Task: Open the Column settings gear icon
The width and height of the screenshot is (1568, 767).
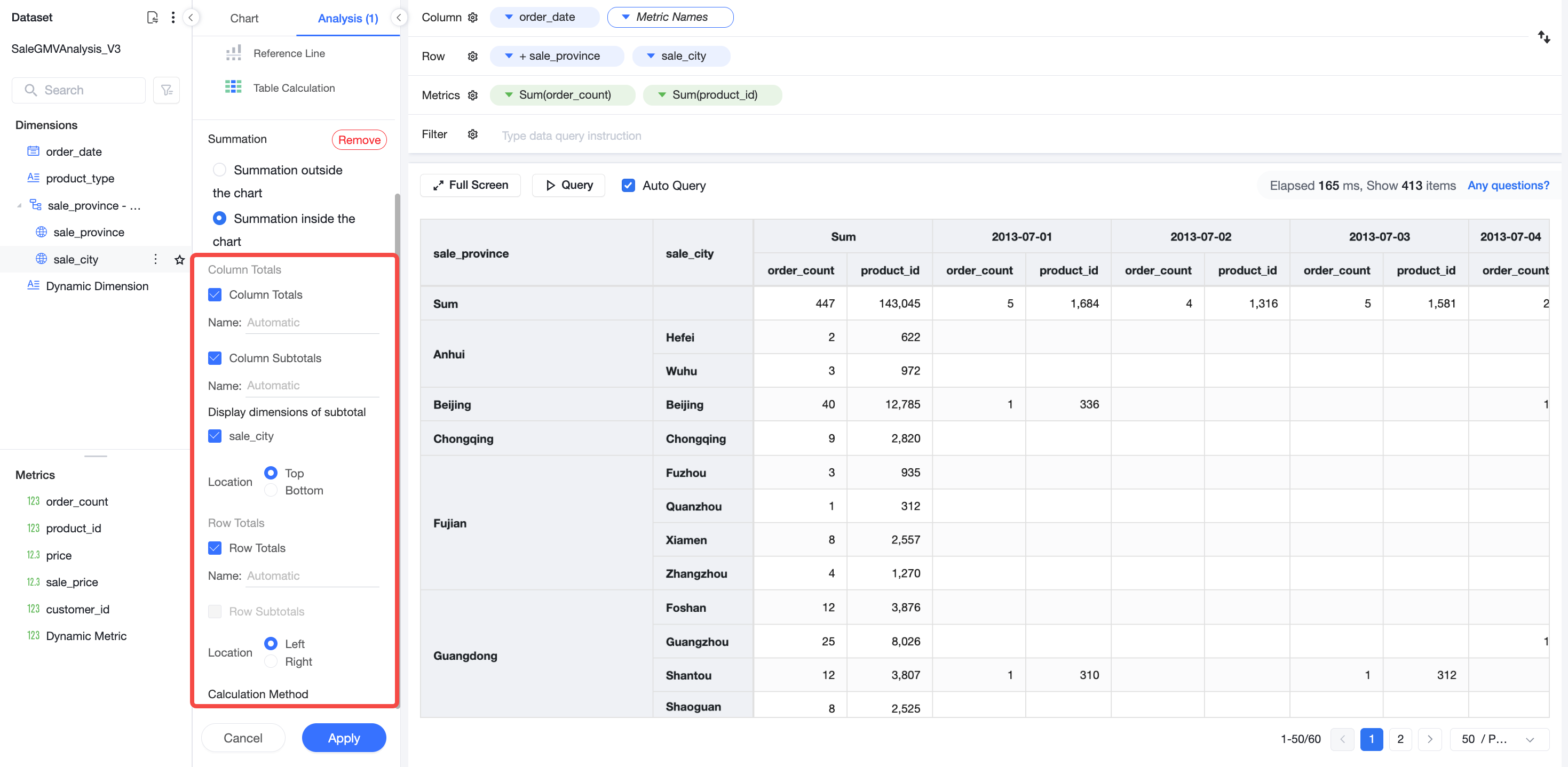Action: tap(473, 17)
